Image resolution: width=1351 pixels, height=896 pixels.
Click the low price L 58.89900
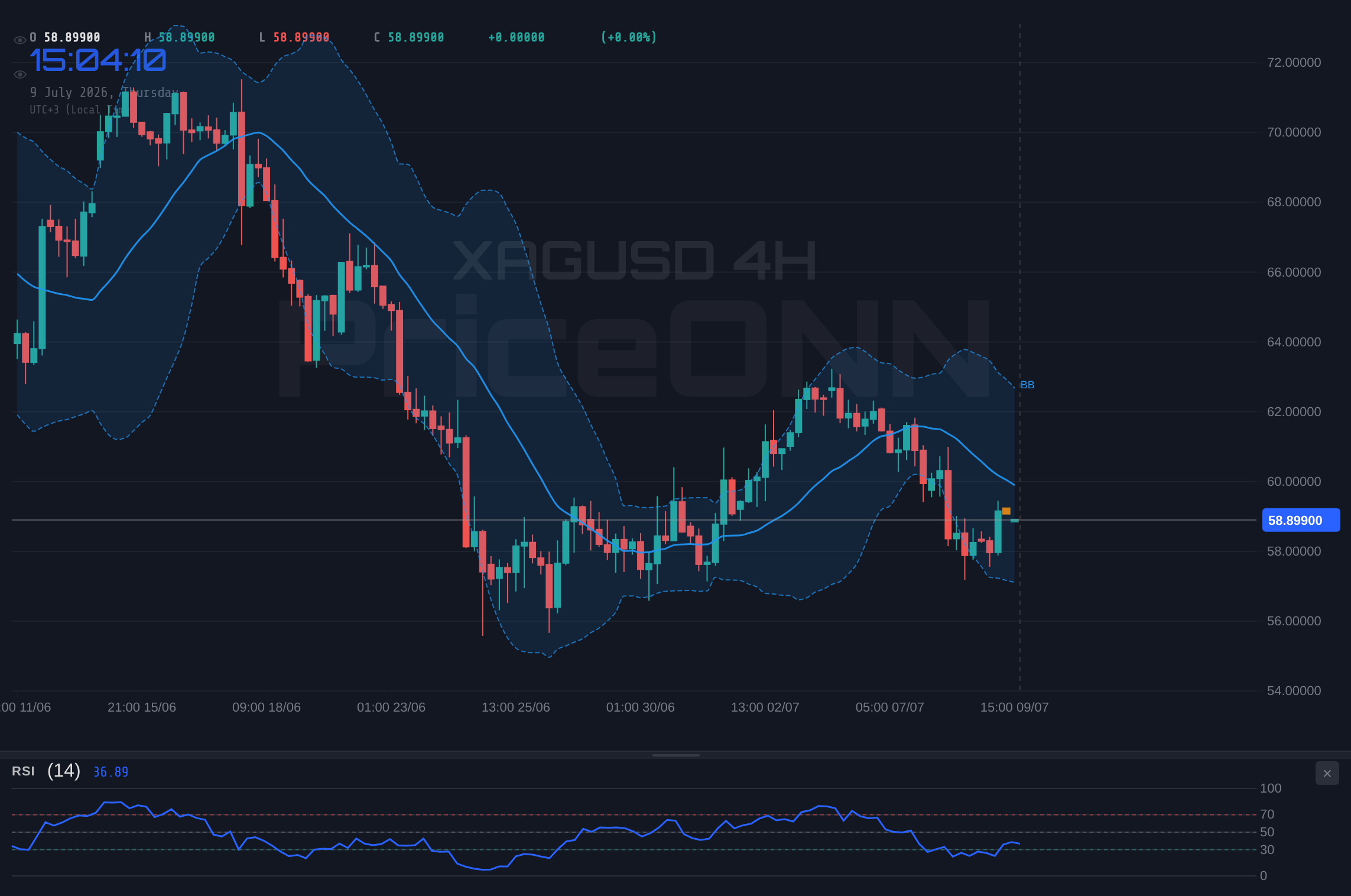[x=294, y=37]
